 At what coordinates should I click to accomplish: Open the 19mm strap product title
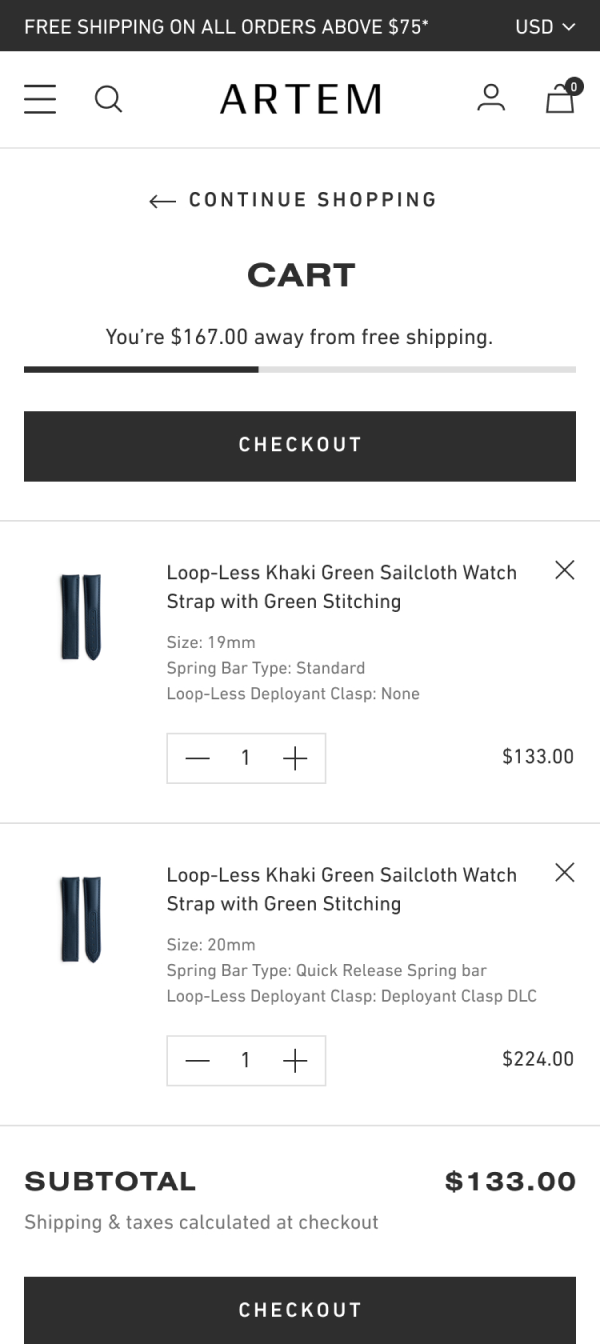pyautogui.click(x=341, y=586)
